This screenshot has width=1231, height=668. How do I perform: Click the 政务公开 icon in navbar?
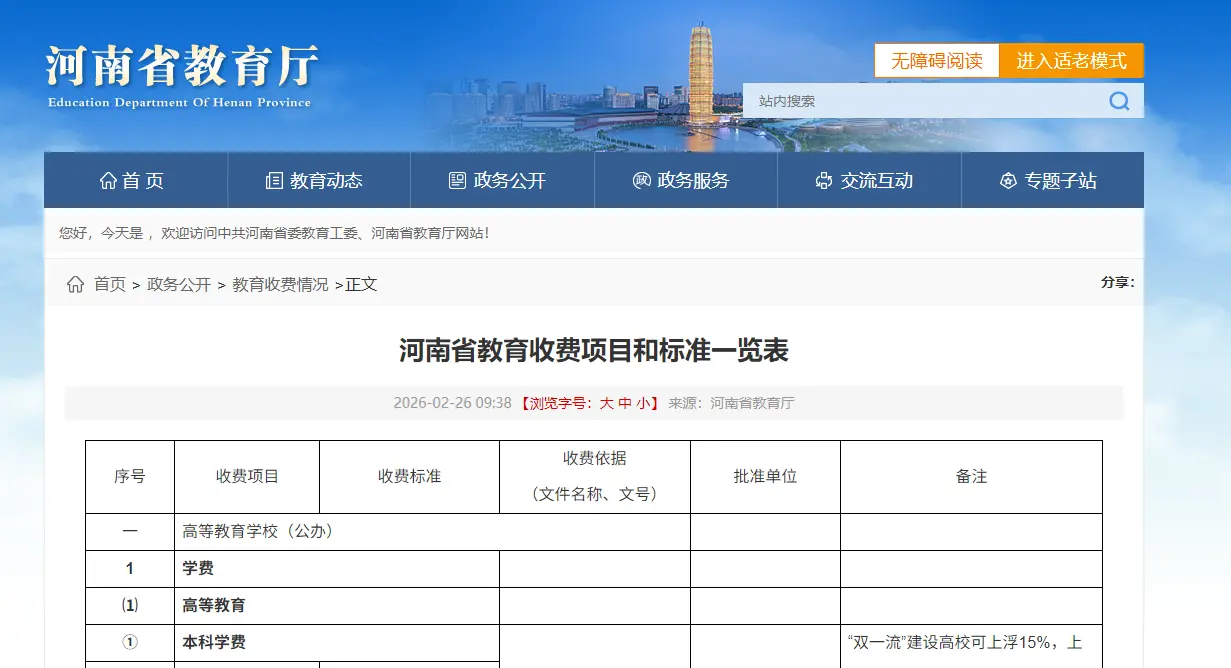tap(457, 181)
